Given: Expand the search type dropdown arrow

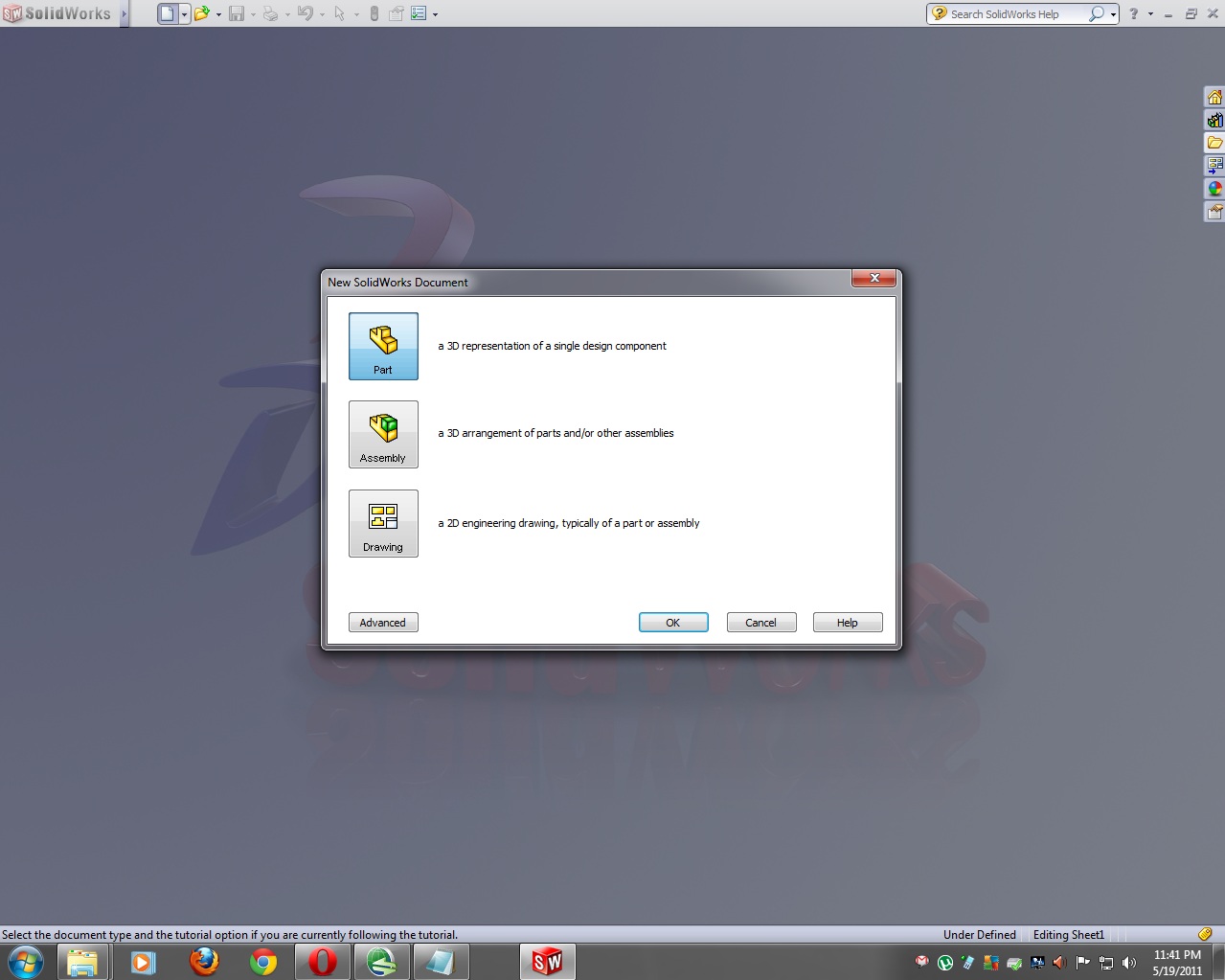Looking at the screenshot, I should (x=1113, y=14).
